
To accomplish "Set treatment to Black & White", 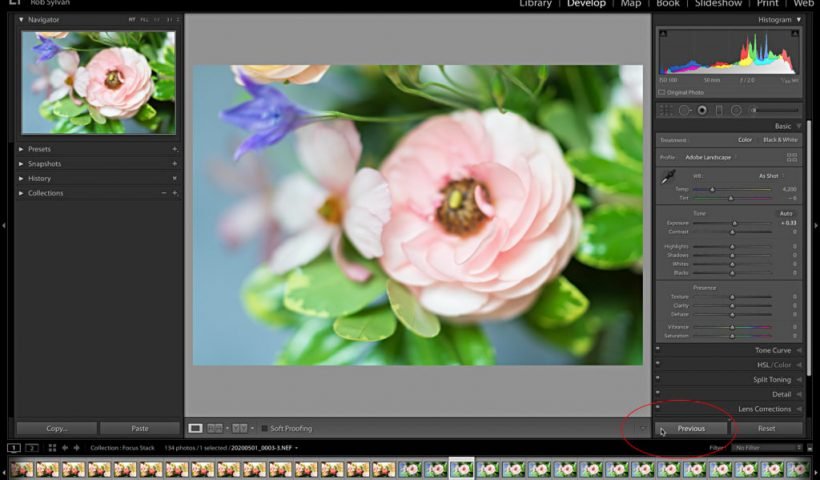I will click(x=780, y=140).
